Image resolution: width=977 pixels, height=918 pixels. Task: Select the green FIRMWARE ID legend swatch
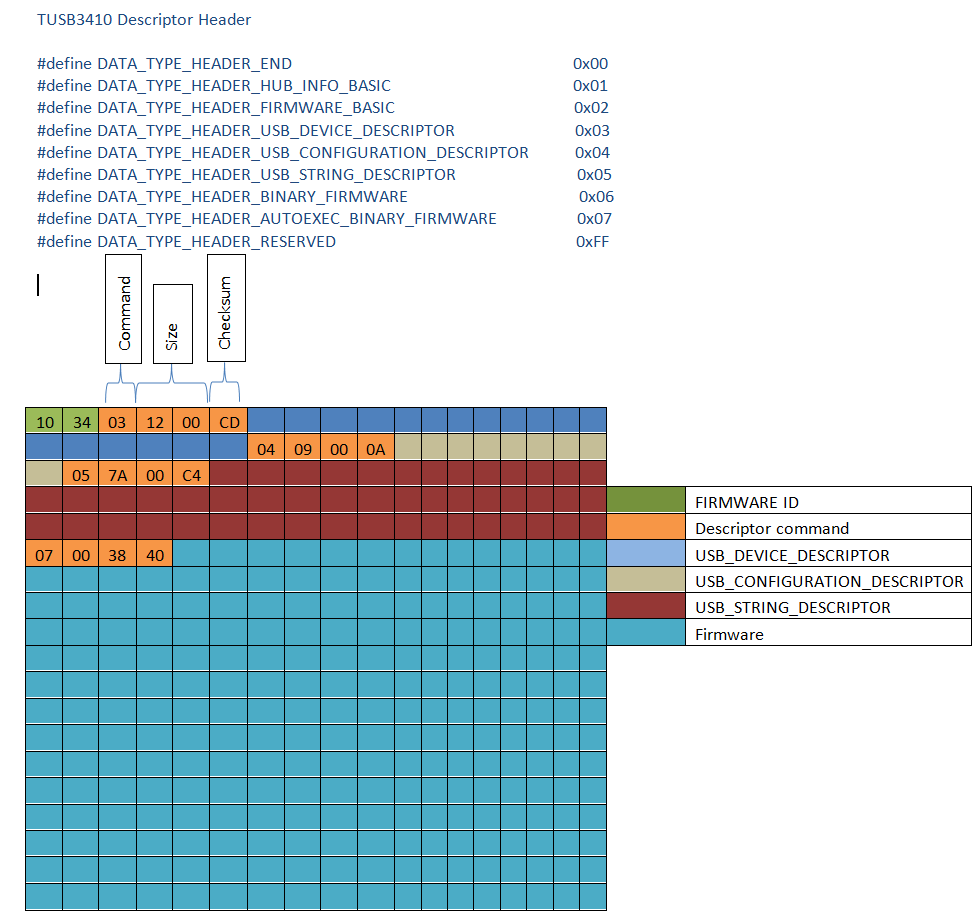point(643,500)
